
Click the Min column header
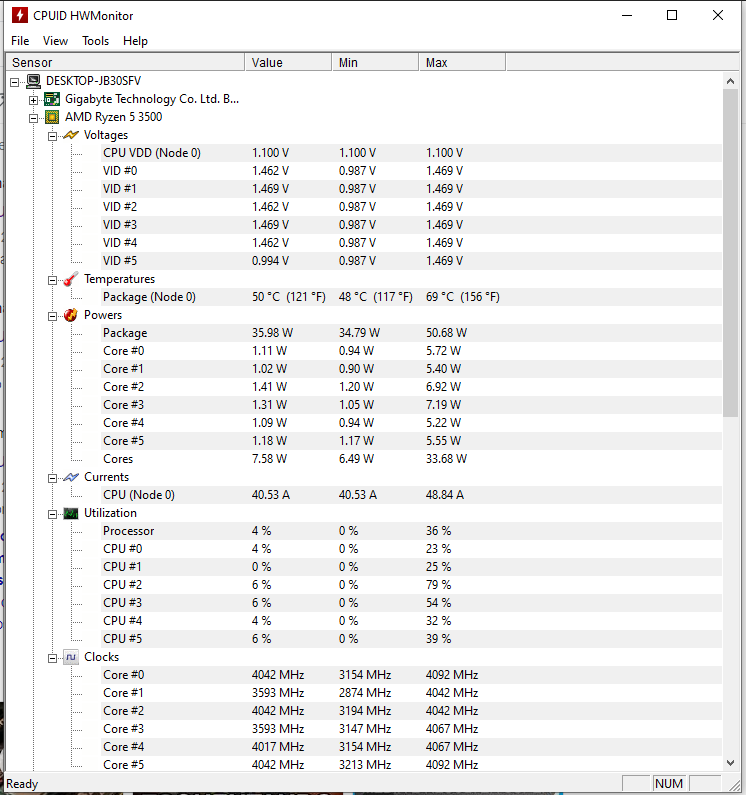(x=375, y=62)
